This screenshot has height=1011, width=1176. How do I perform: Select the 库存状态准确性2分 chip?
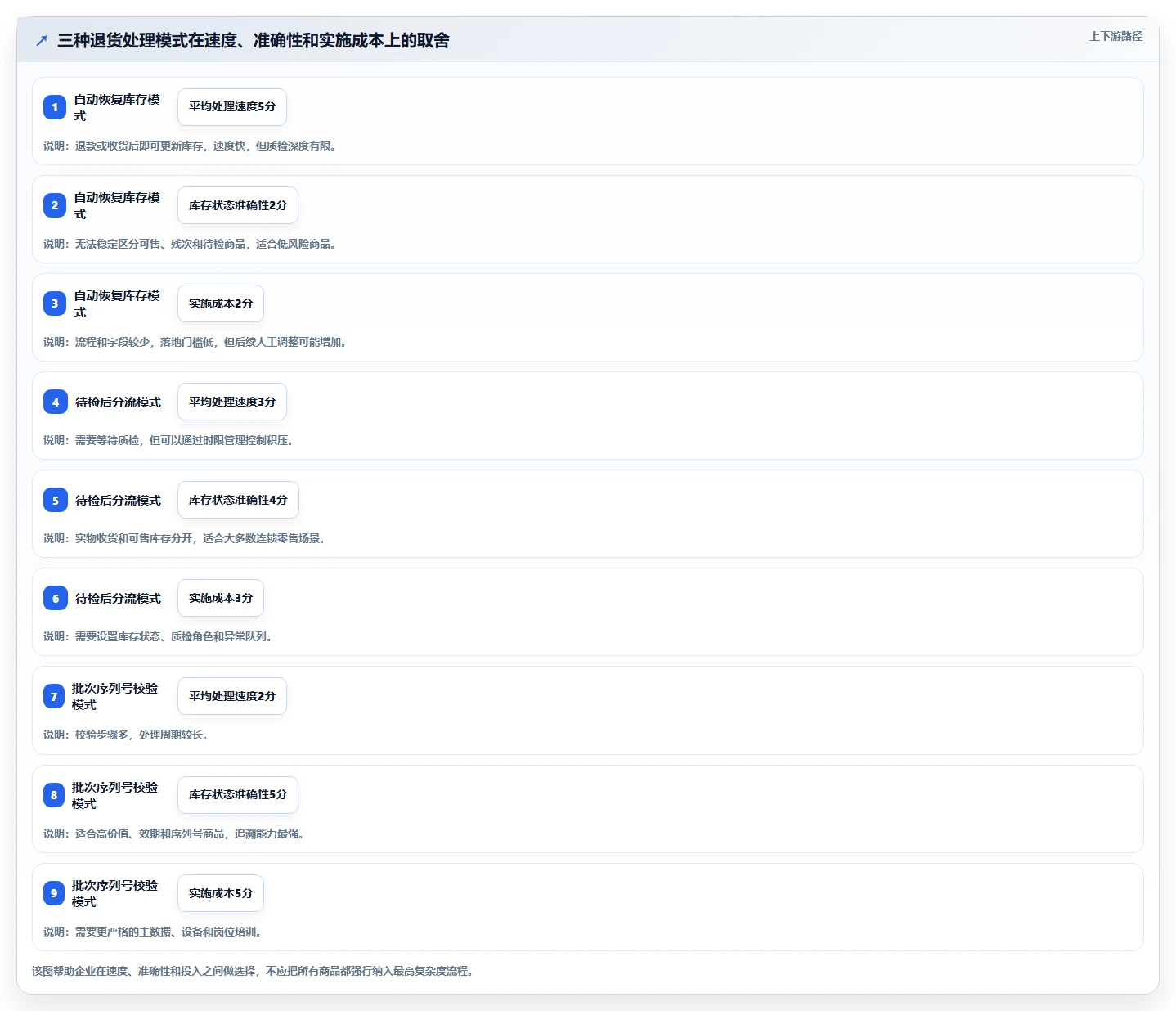tap(238, 205)
